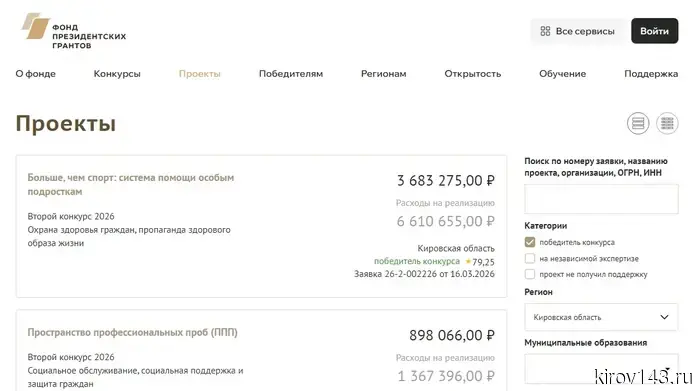Click the star rating 79,25
The width and height of the screenshot is (700, 391).
click(x=480, y=262)
